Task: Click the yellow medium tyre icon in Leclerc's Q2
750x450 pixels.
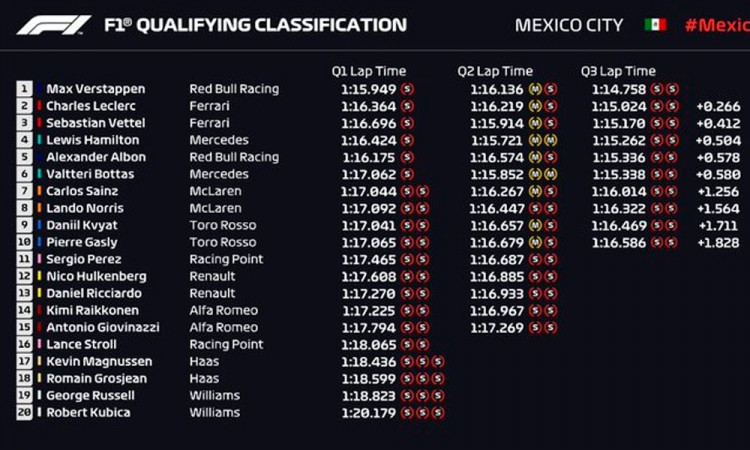Action: (535, 106)
